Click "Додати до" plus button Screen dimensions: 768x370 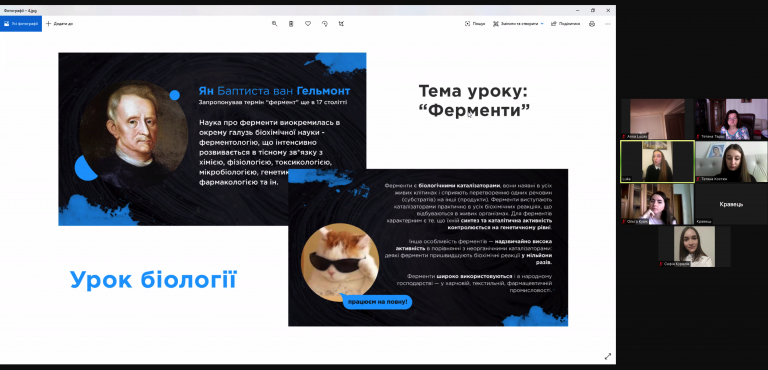click(x=59, y=24)
